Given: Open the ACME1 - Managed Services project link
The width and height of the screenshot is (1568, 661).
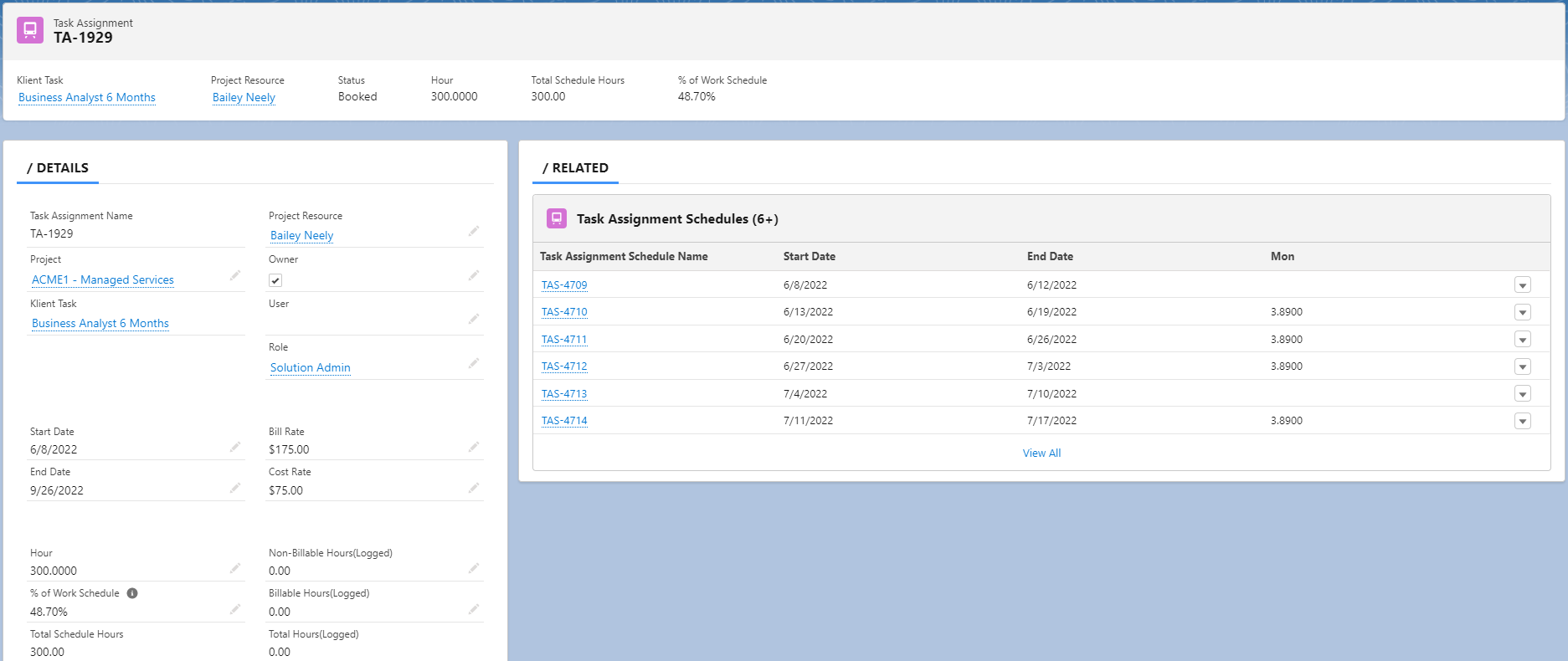Looking at the screenshot, I should point(103,279).
